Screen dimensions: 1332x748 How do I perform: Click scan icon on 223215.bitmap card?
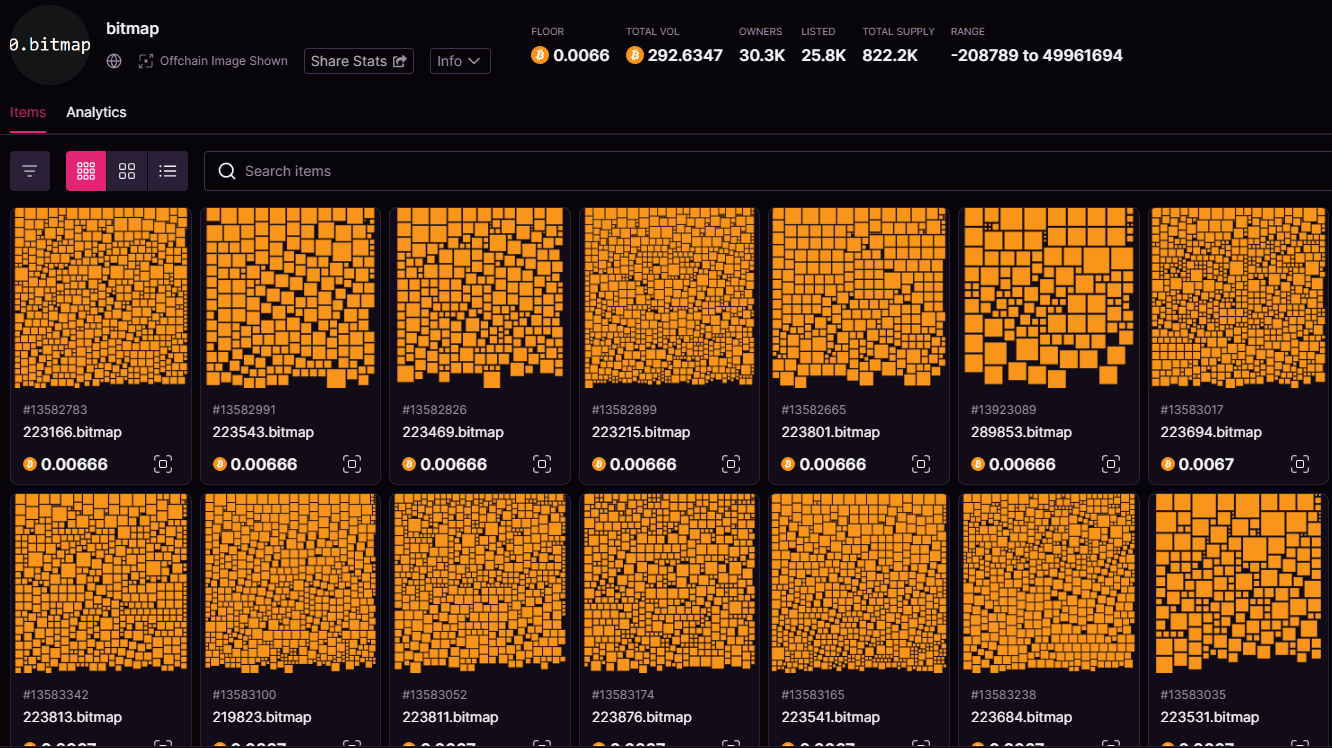[x=731, y=464]
